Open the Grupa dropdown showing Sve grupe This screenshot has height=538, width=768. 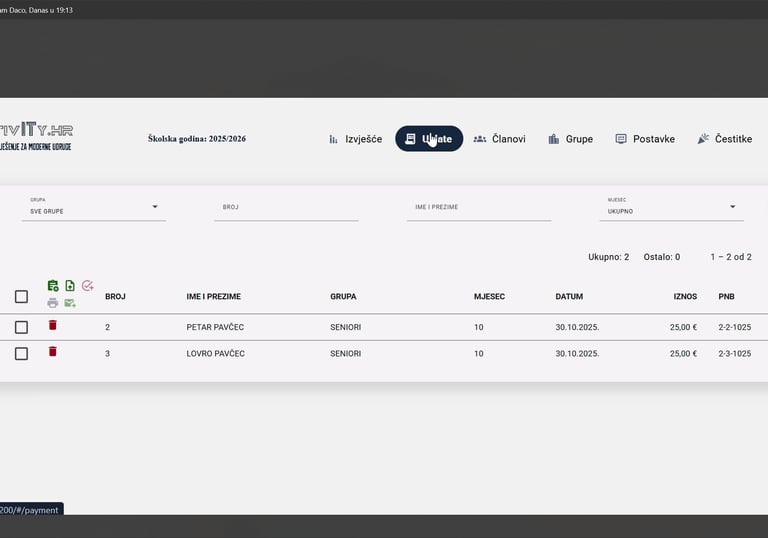point(94,208)
